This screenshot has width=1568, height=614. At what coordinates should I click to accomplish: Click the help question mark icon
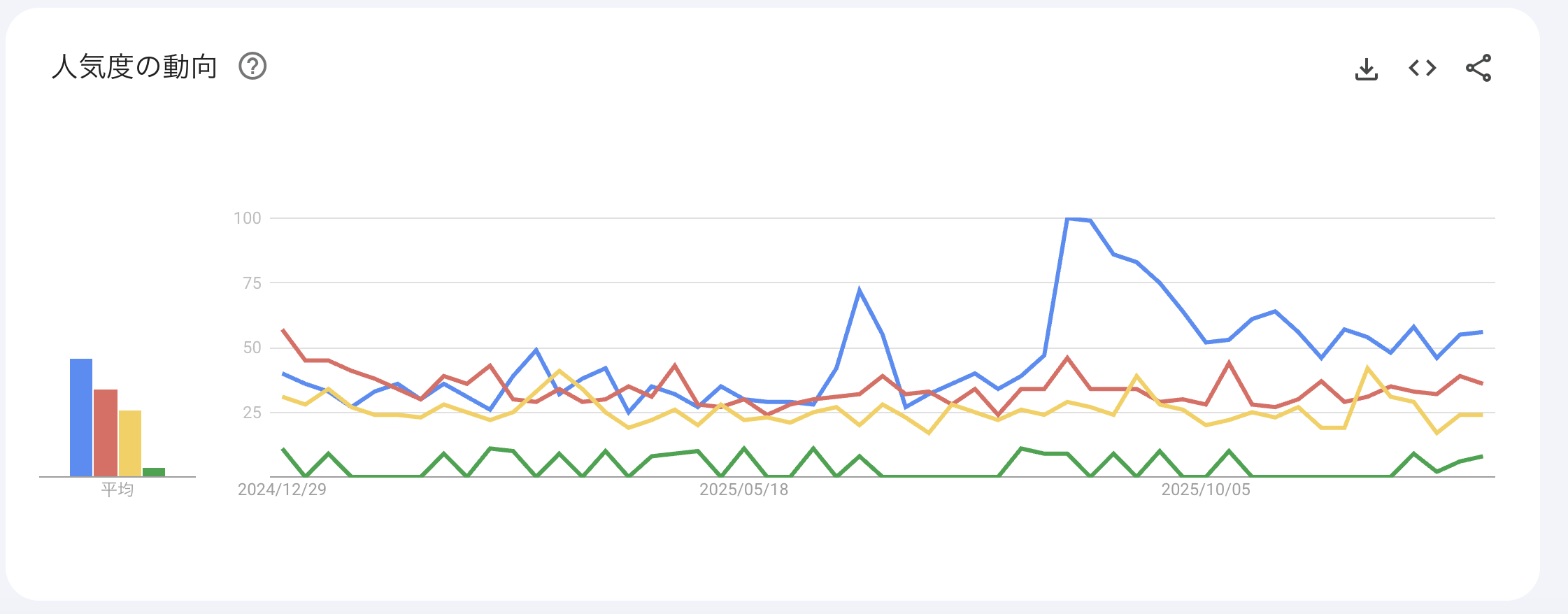coord(252,66)
